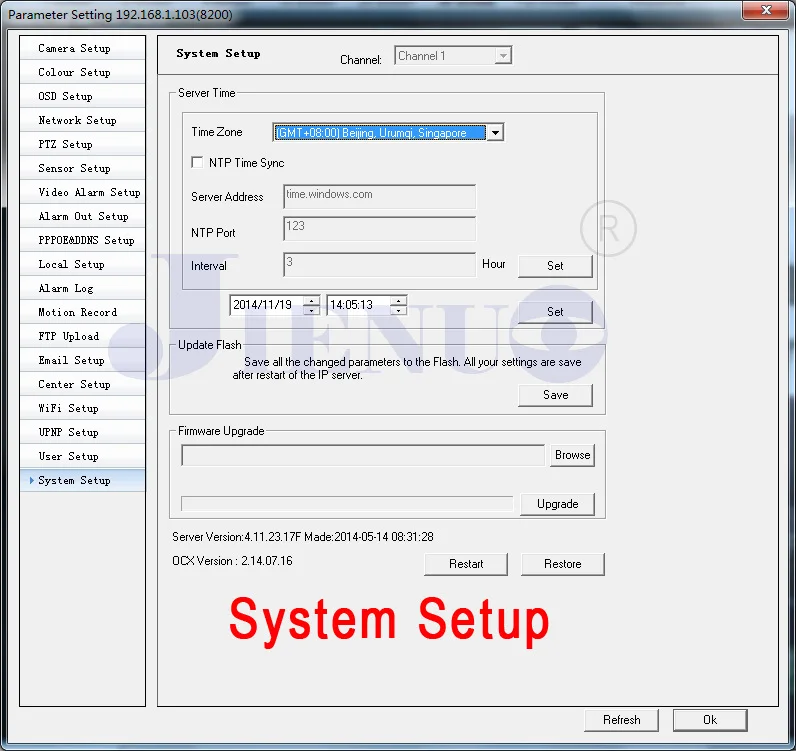Open PPPOE&DDNS Setup
The width and height of the screenshot is (796, 751).
pyautogui.click(x=82, y=240)
